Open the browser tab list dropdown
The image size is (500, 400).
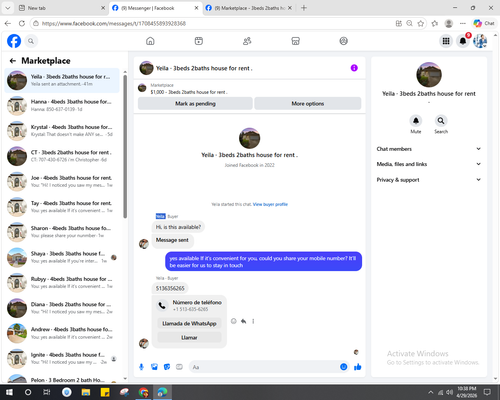[8, 8]
